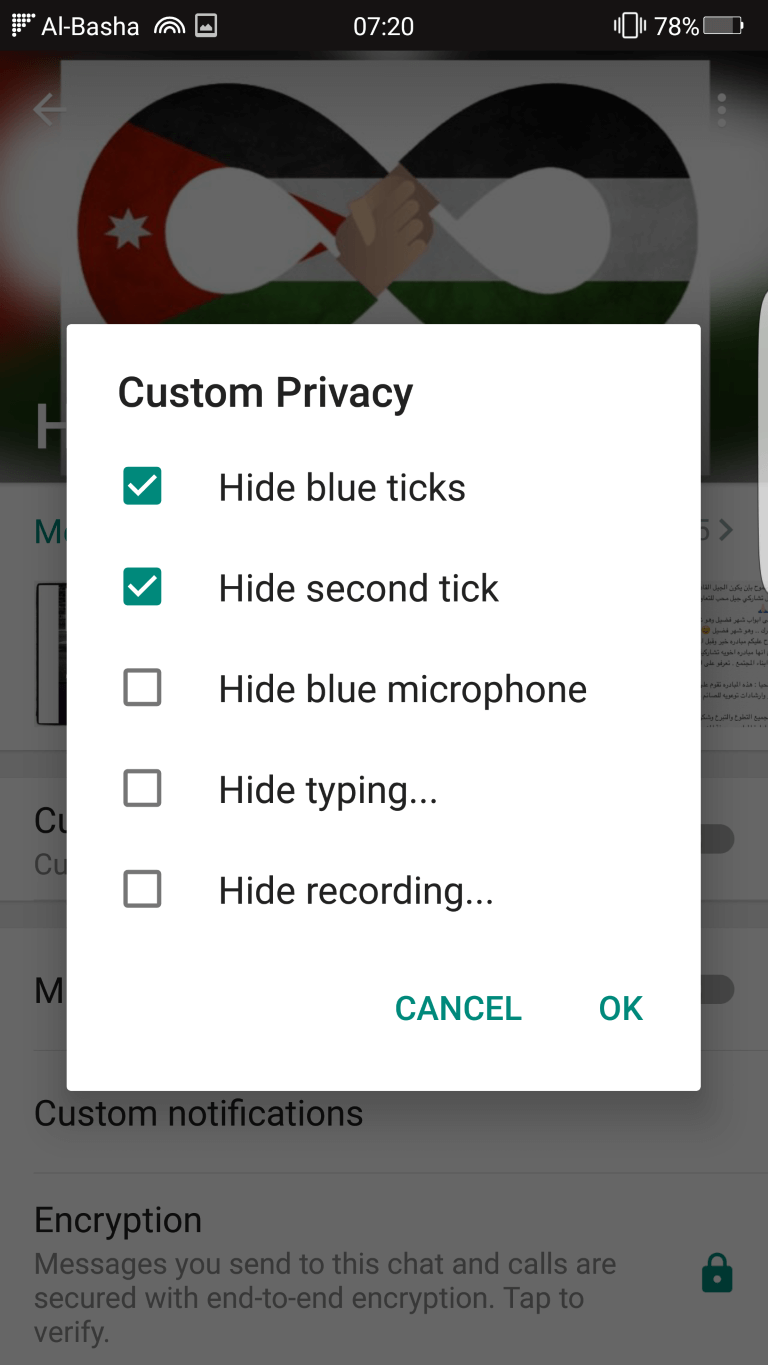Toggle the Custom privacy switch behind the dialog
768x1365 pixels.
click(x=717, y=839)
